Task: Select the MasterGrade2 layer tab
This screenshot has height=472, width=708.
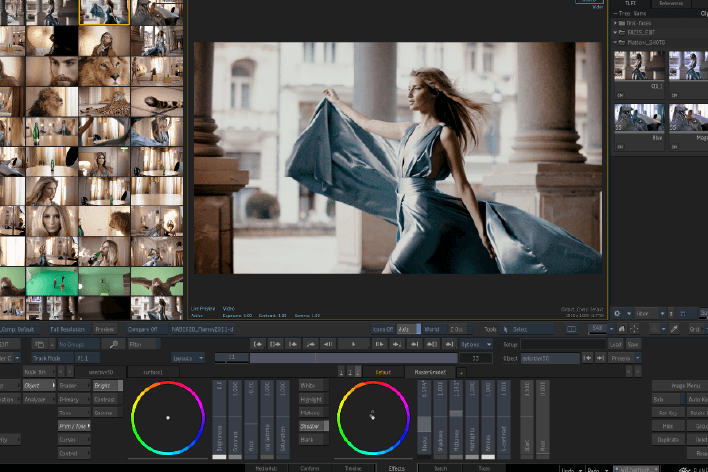Action: click(x=430, y=372)
